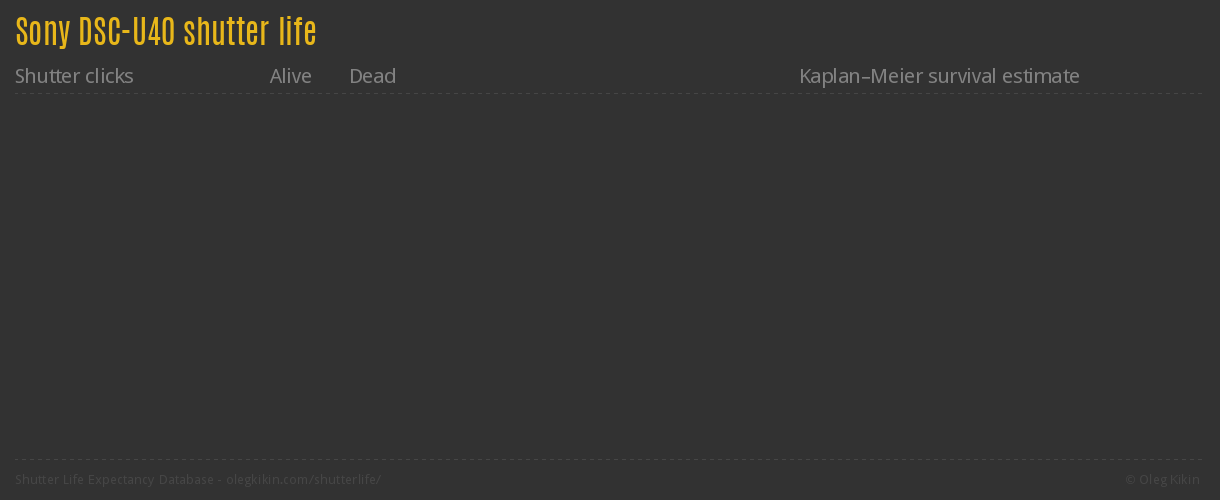Click the "Dead" column header
This screenshot has height=500, width=1220.
[x=372, y=76]
